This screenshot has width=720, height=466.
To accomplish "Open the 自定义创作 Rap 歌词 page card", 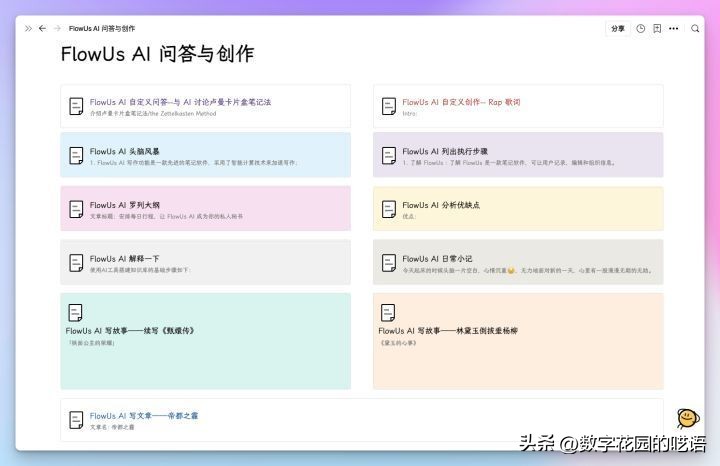I will (518, 106).
